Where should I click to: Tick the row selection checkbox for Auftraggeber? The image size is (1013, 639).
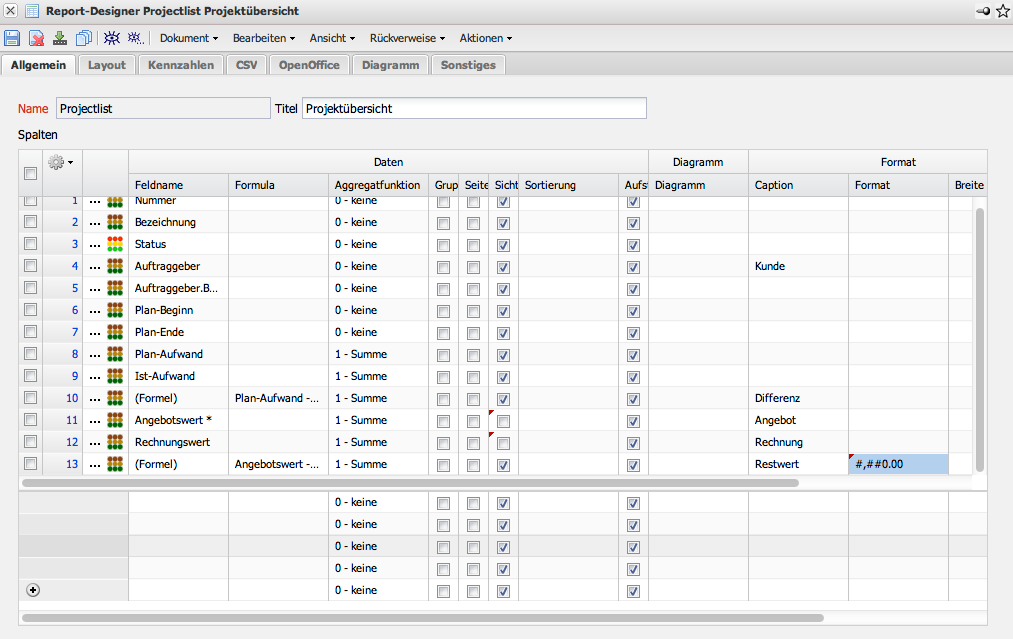pos(30,266)
